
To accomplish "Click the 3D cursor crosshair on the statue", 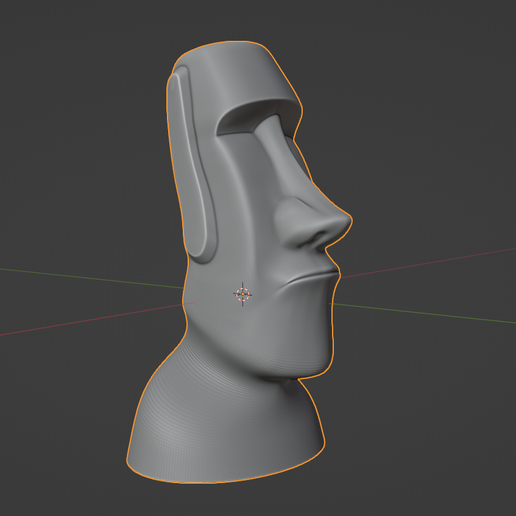I will [243, 294].
